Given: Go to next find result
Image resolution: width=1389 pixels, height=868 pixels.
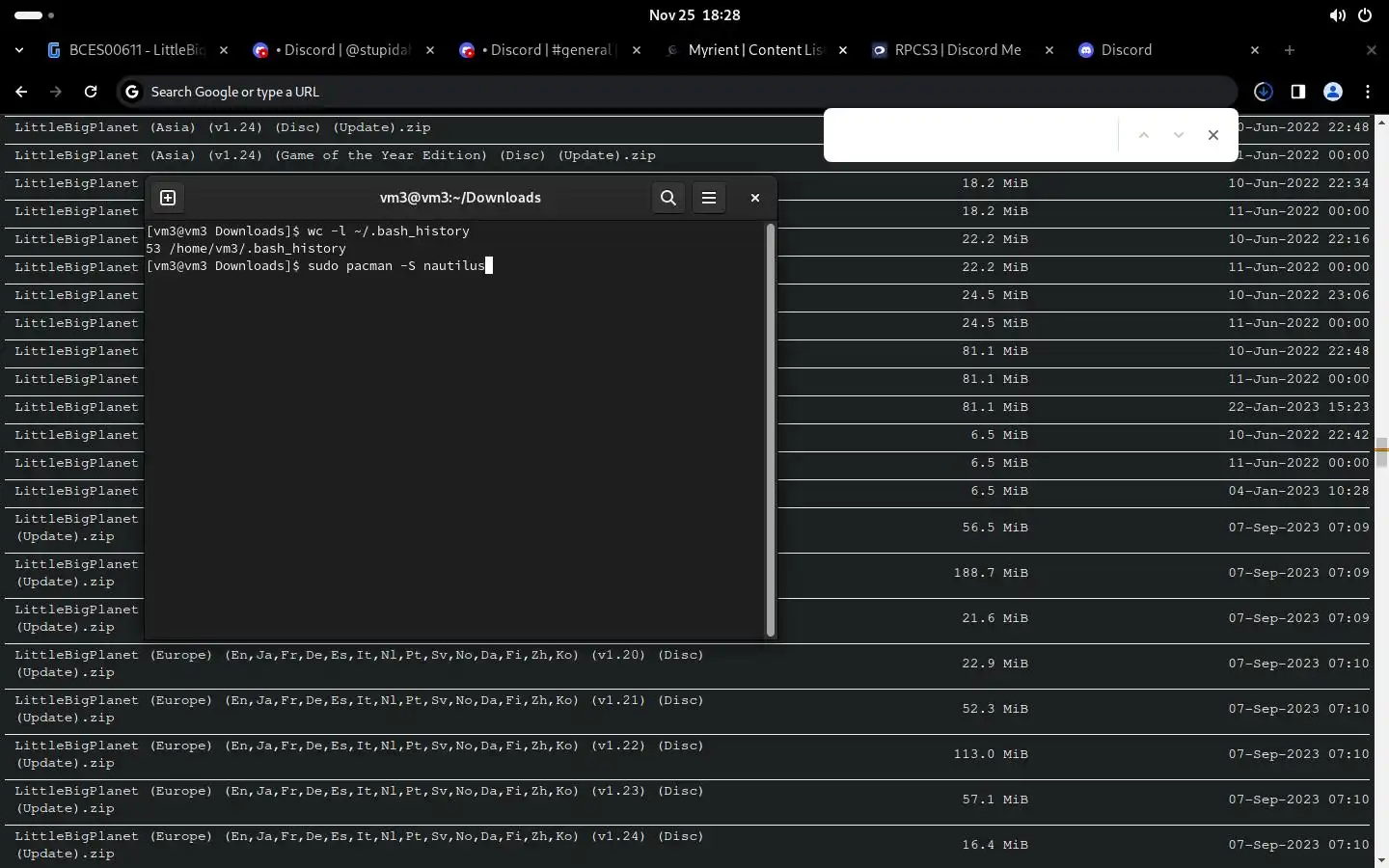Looking at the screenshot, I should coord(1179,135).
